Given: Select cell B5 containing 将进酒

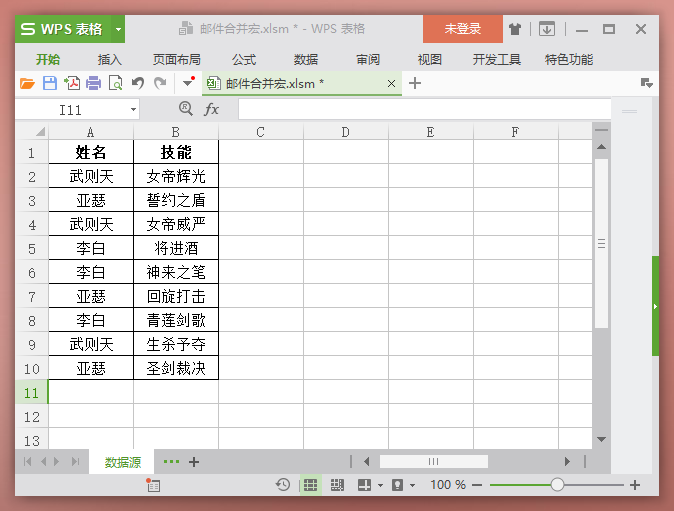Looking at the screenshot, I should 176,248.
